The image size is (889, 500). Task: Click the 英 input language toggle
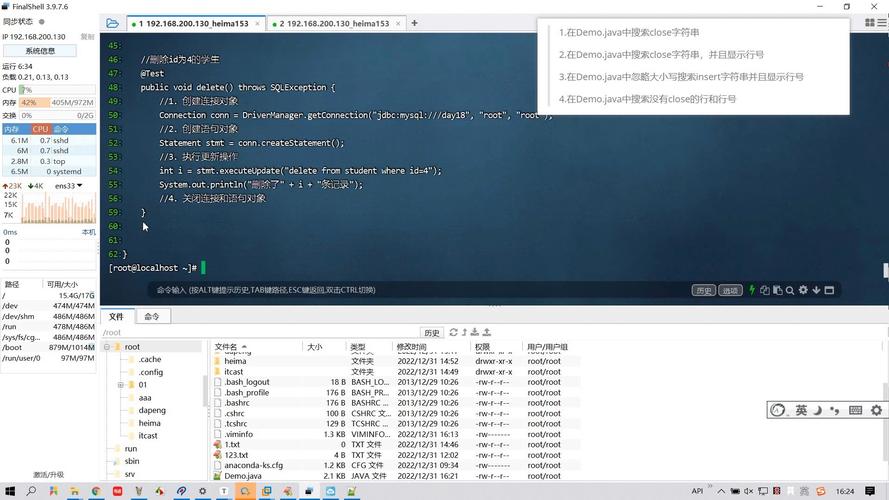coord(801,410)
